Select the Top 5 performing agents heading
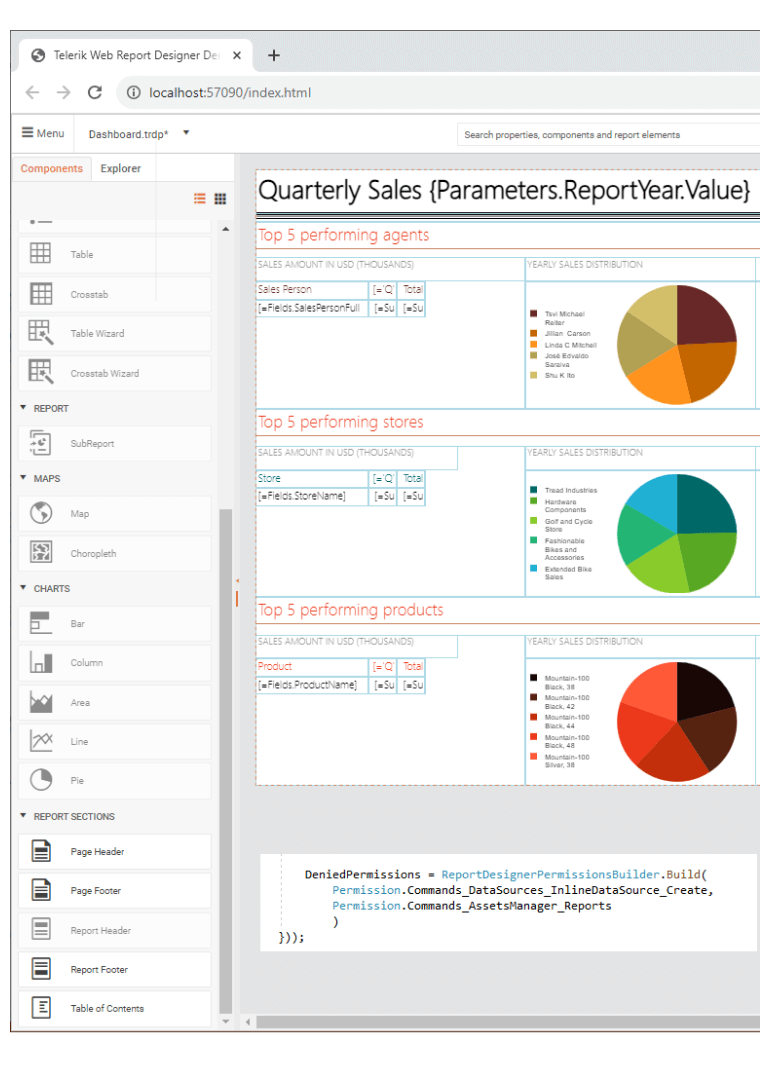Screen dimensions: 770x1092 coord(344,235)
